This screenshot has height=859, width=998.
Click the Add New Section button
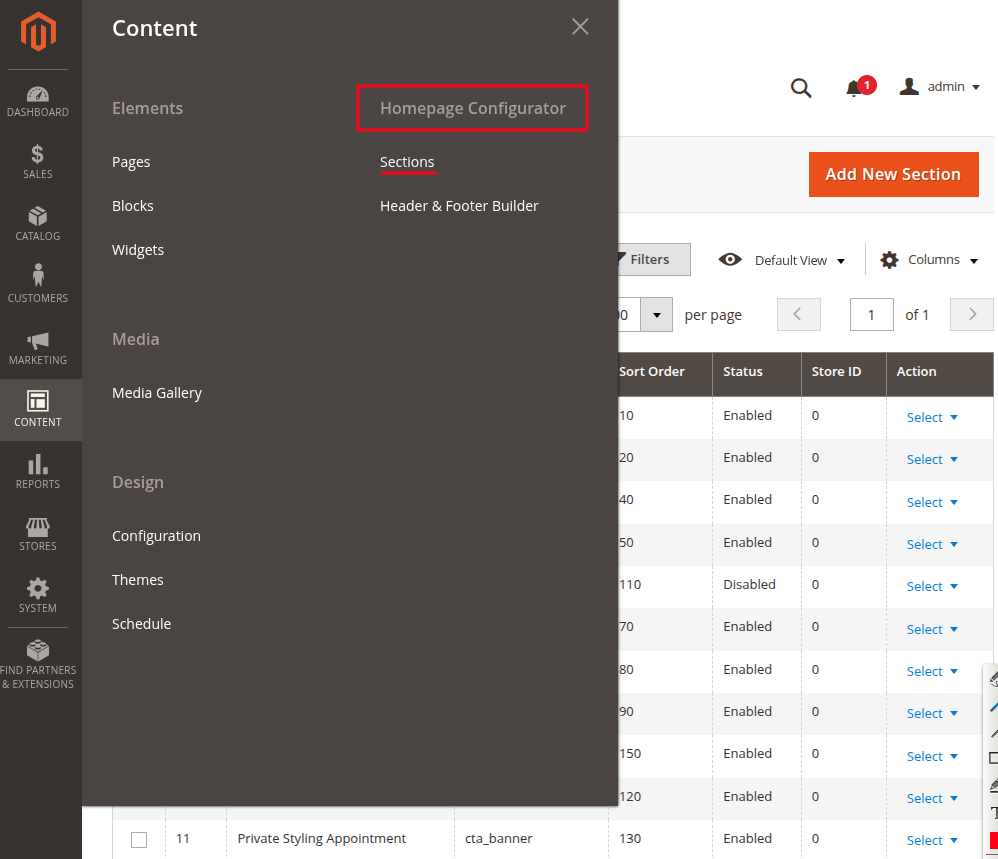[893, 174]
